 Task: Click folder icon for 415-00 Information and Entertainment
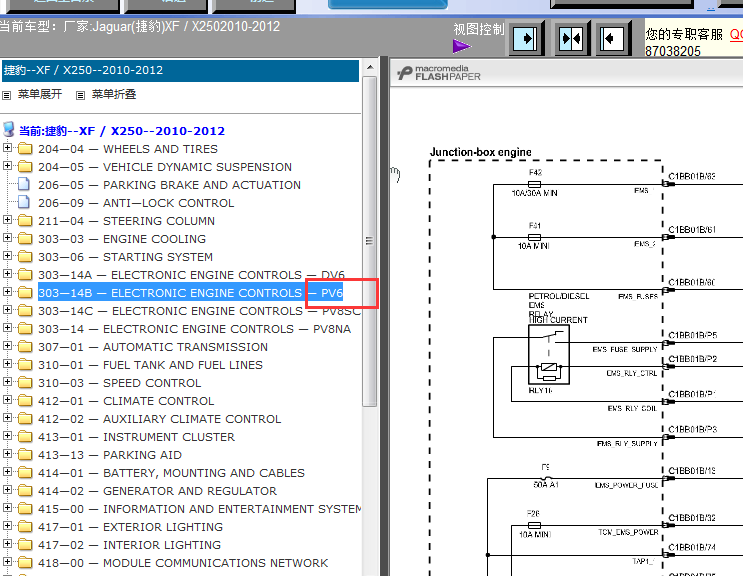coord(25,509)
